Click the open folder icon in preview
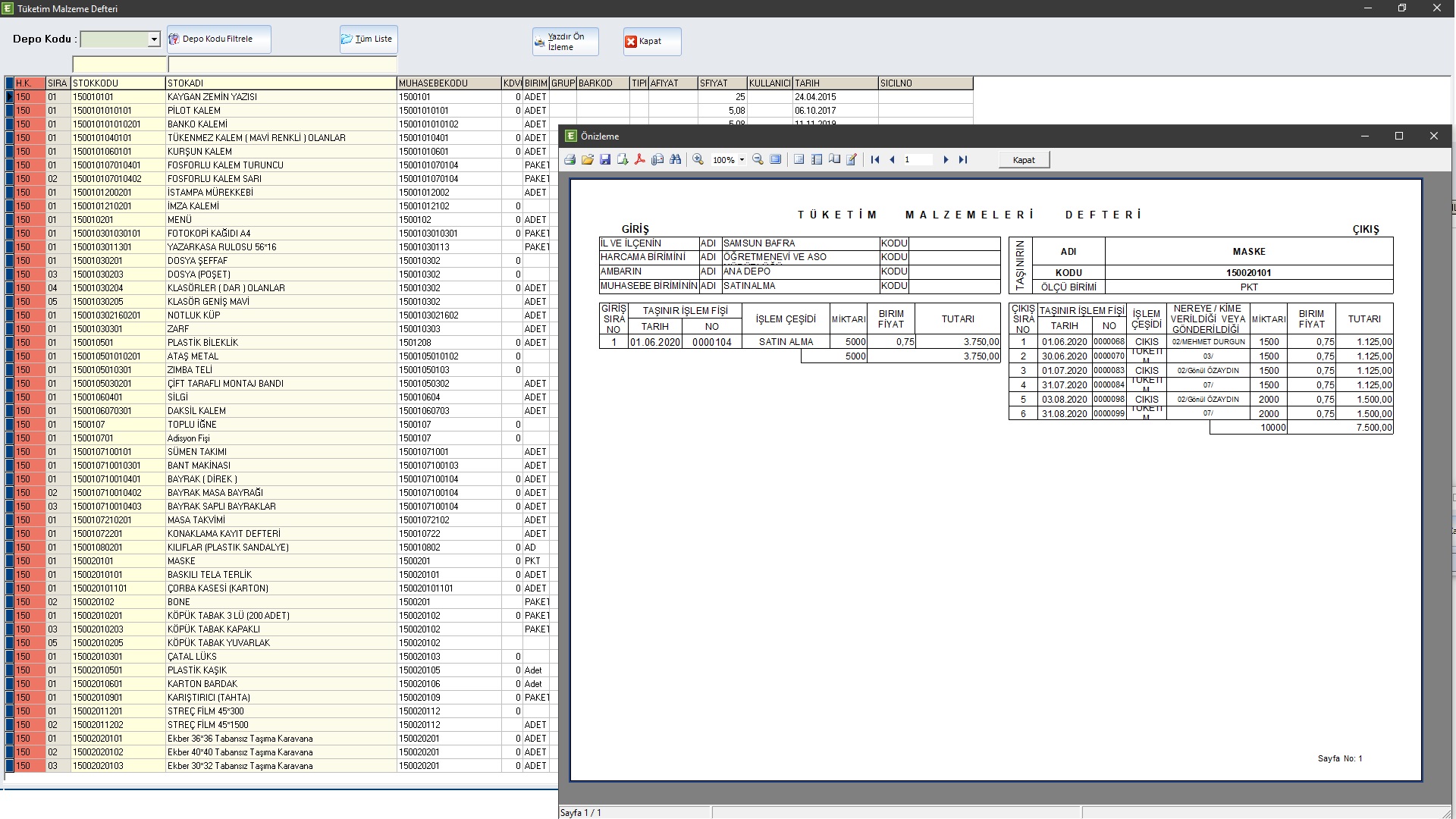The width and height of the screenshot is (1456, 819). 588,160
